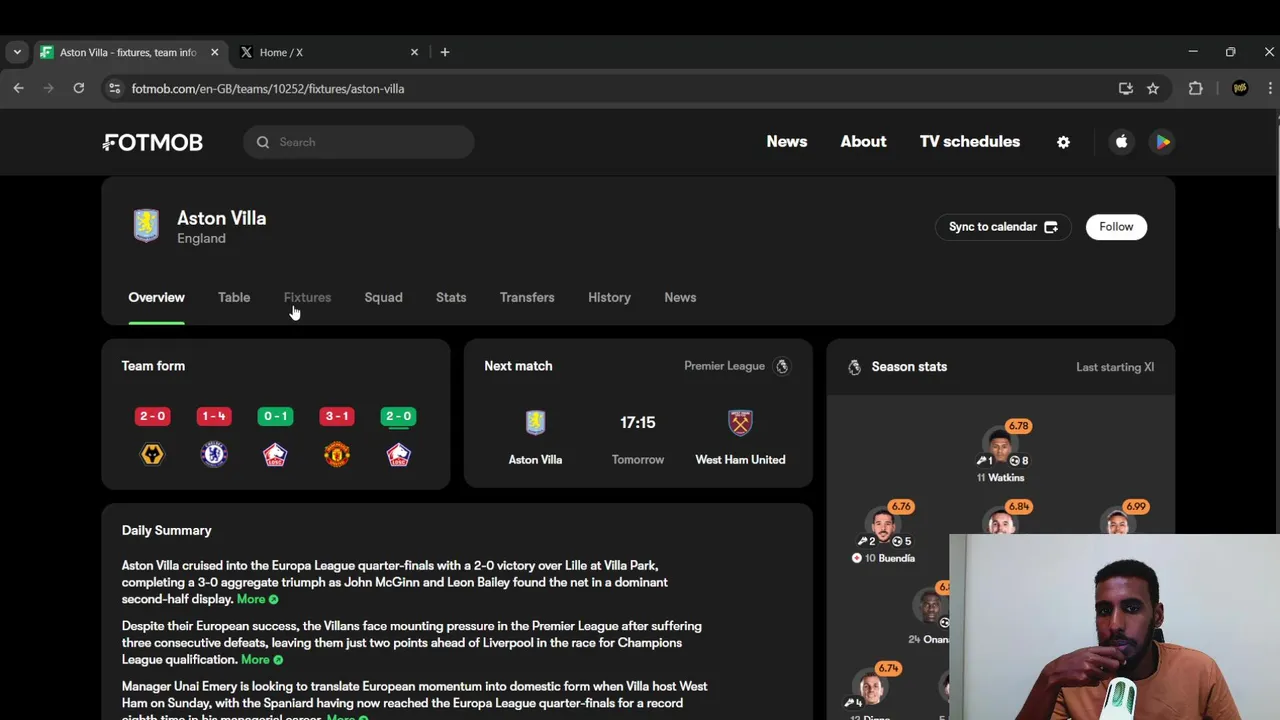Open the tab search dropdown arrow
This screenshot has width=1280, height=720.
click(x=17, y=52)
